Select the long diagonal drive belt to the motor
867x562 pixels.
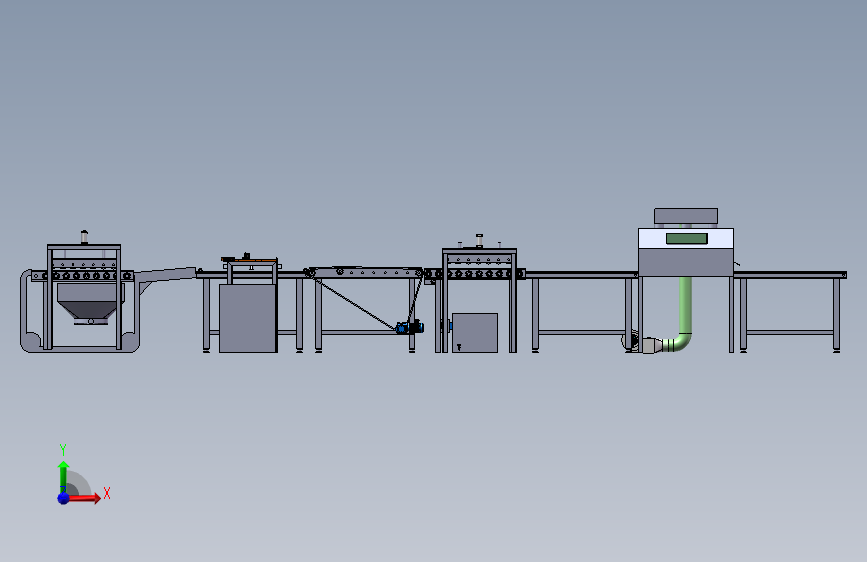(x=354, y=303)
